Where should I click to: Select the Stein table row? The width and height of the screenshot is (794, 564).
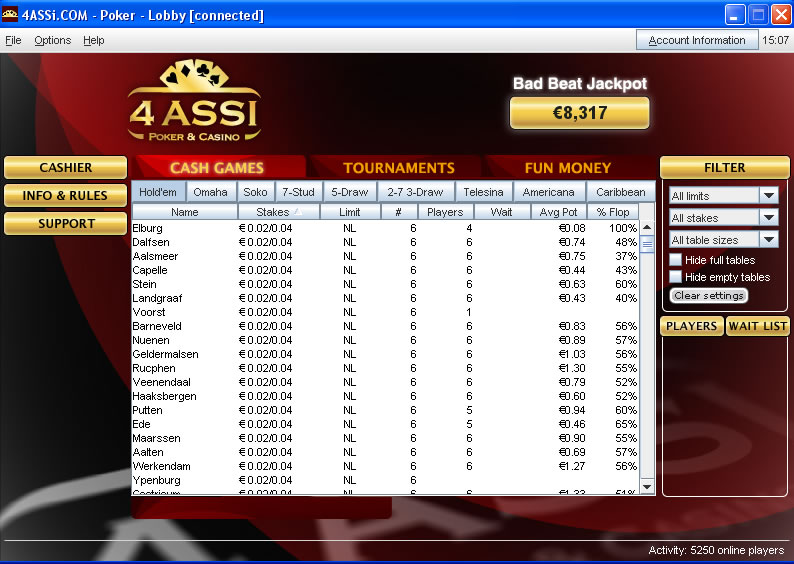(x=385, y=284)
